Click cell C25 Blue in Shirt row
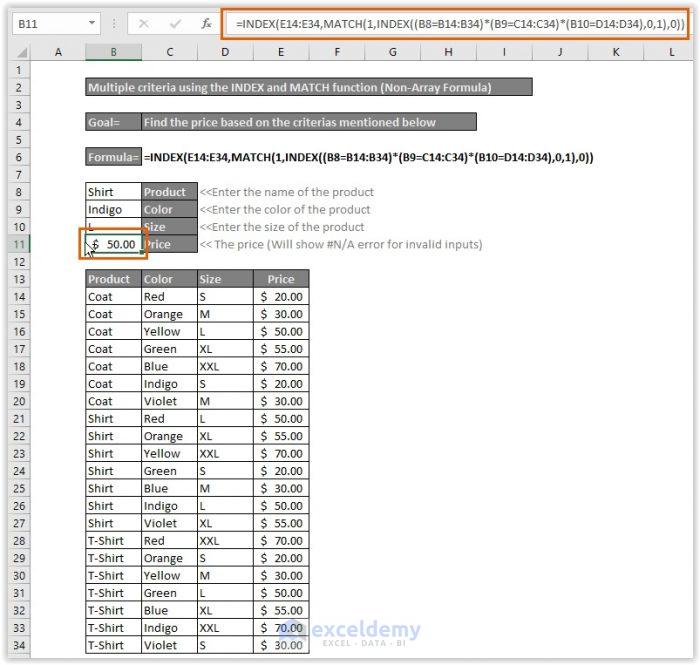The image size is (700, 665). tap(169, 488)
